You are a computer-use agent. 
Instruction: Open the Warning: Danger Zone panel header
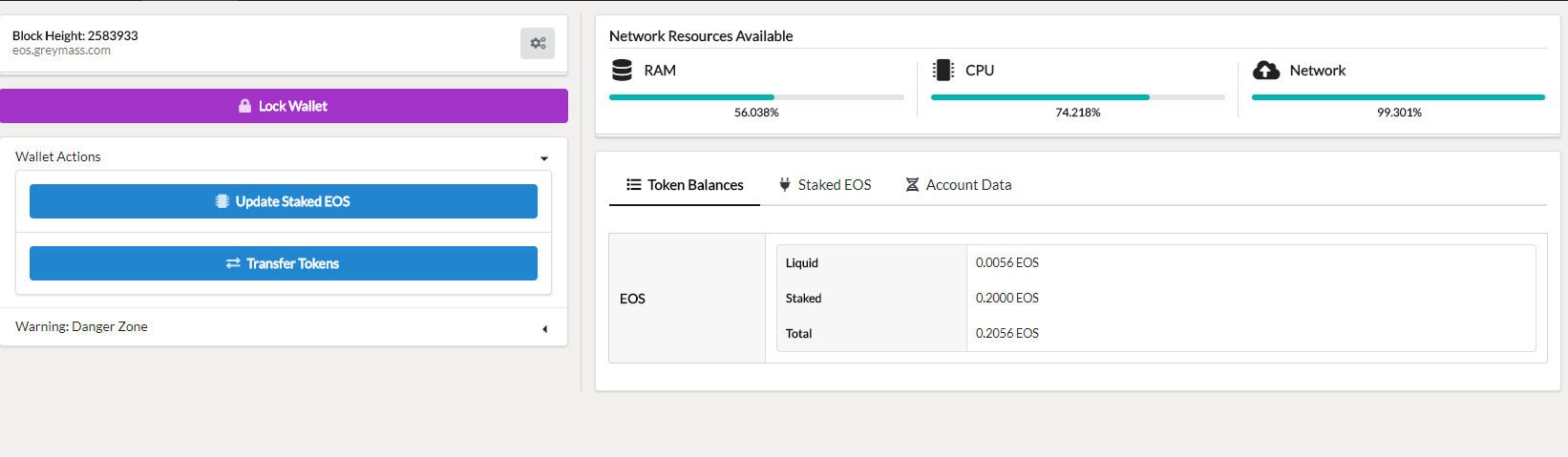tap(284, 326)
